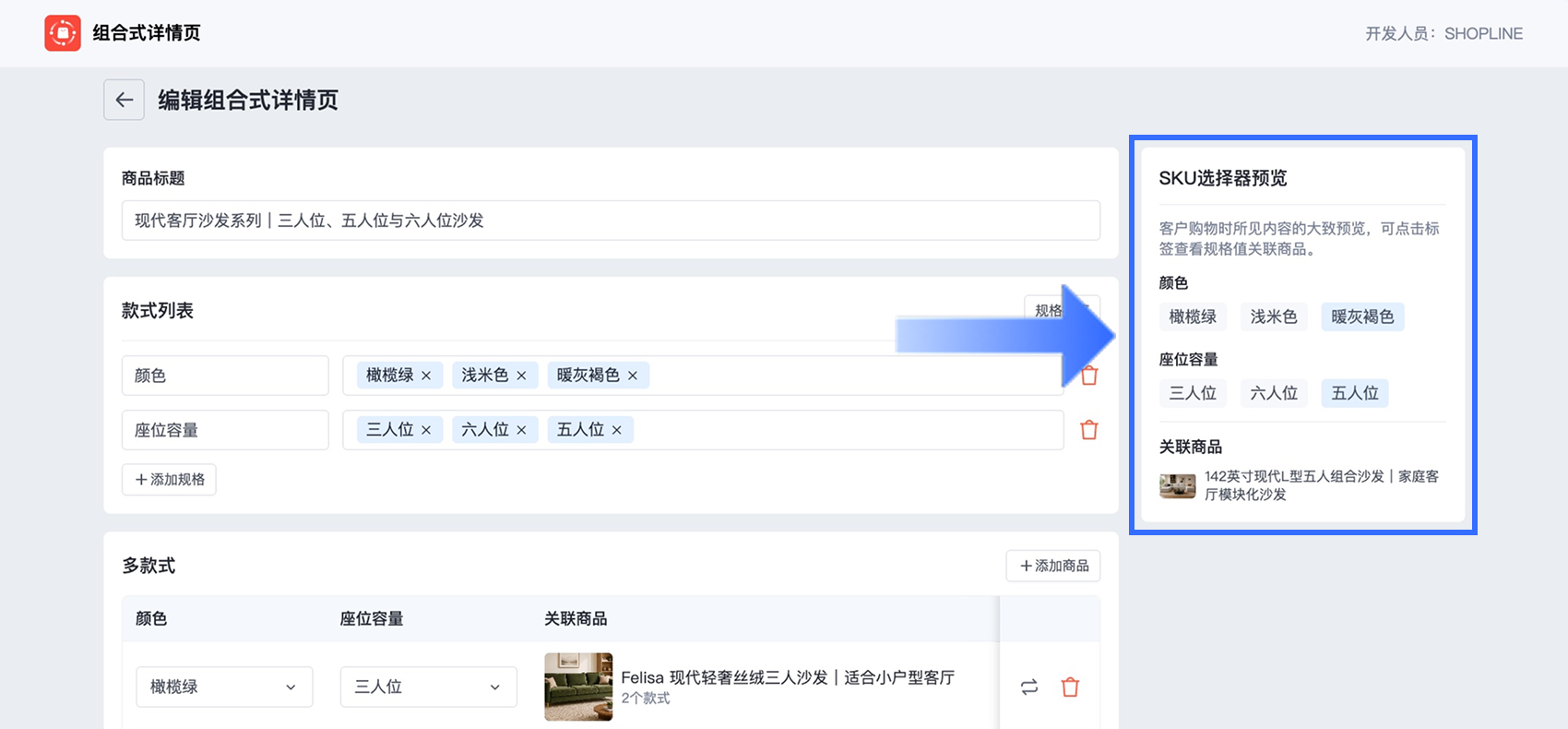
Task: Remove the 橄榄绿 color tag
Action: click(x=426, y=376)
